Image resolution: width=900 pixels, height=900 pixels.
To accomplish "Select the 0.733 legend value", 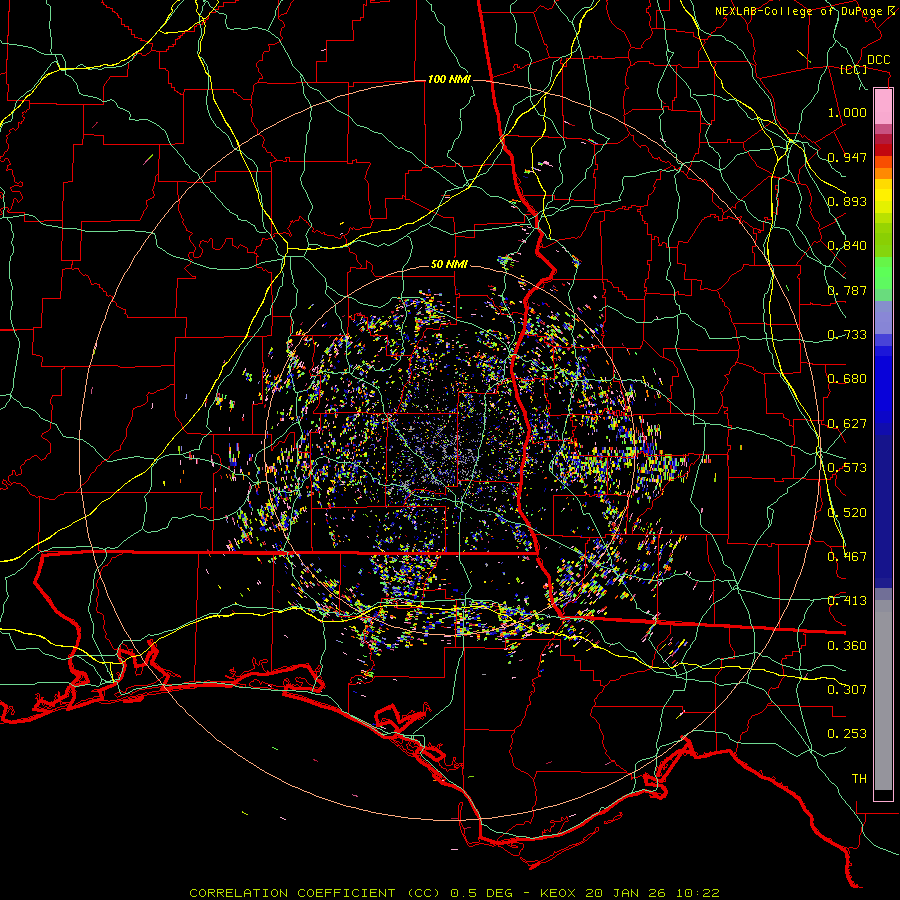I will [847, 335].
